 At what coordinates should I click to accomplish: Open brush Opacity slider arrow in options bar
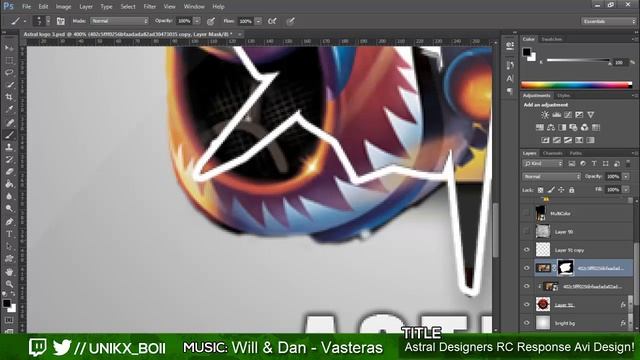[197, 21]
